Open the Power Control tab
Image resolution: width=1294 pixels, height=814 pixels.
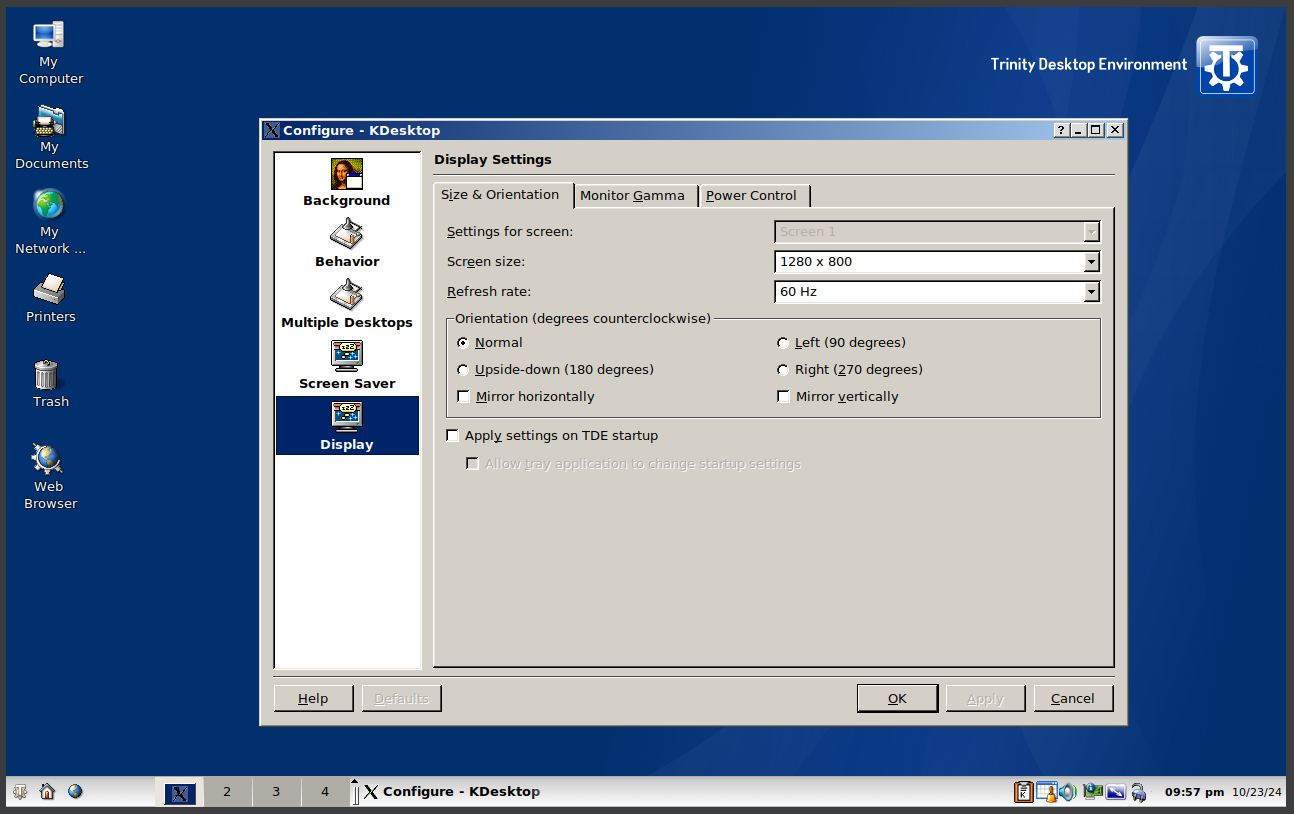751,196
